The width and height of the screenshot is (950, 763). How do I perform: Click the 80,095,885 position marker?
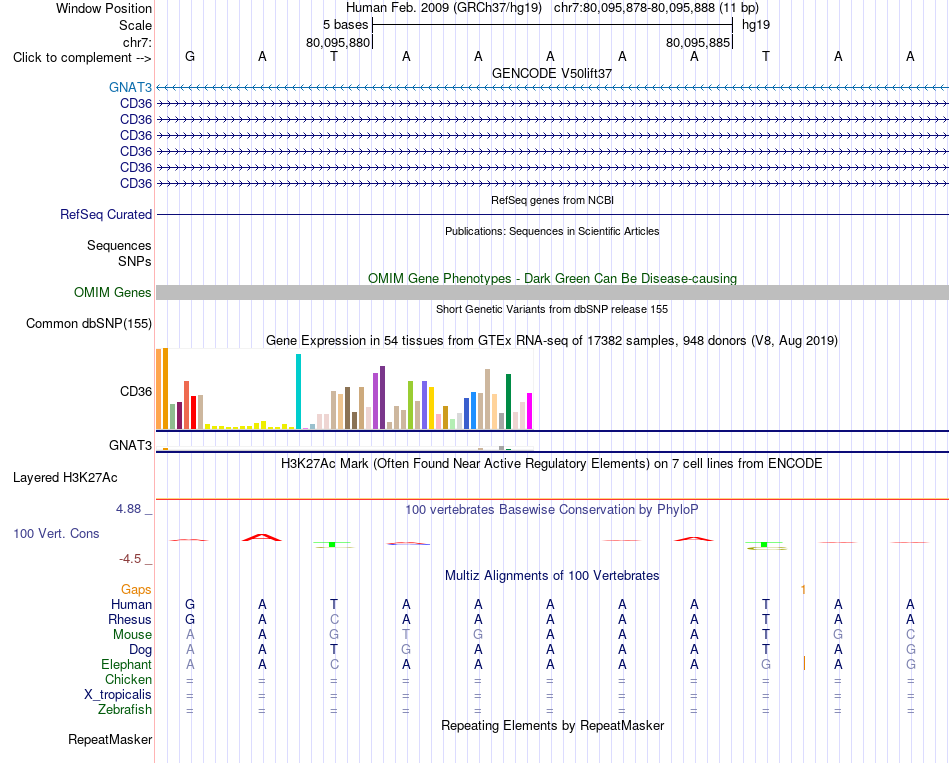pos(698,42)
